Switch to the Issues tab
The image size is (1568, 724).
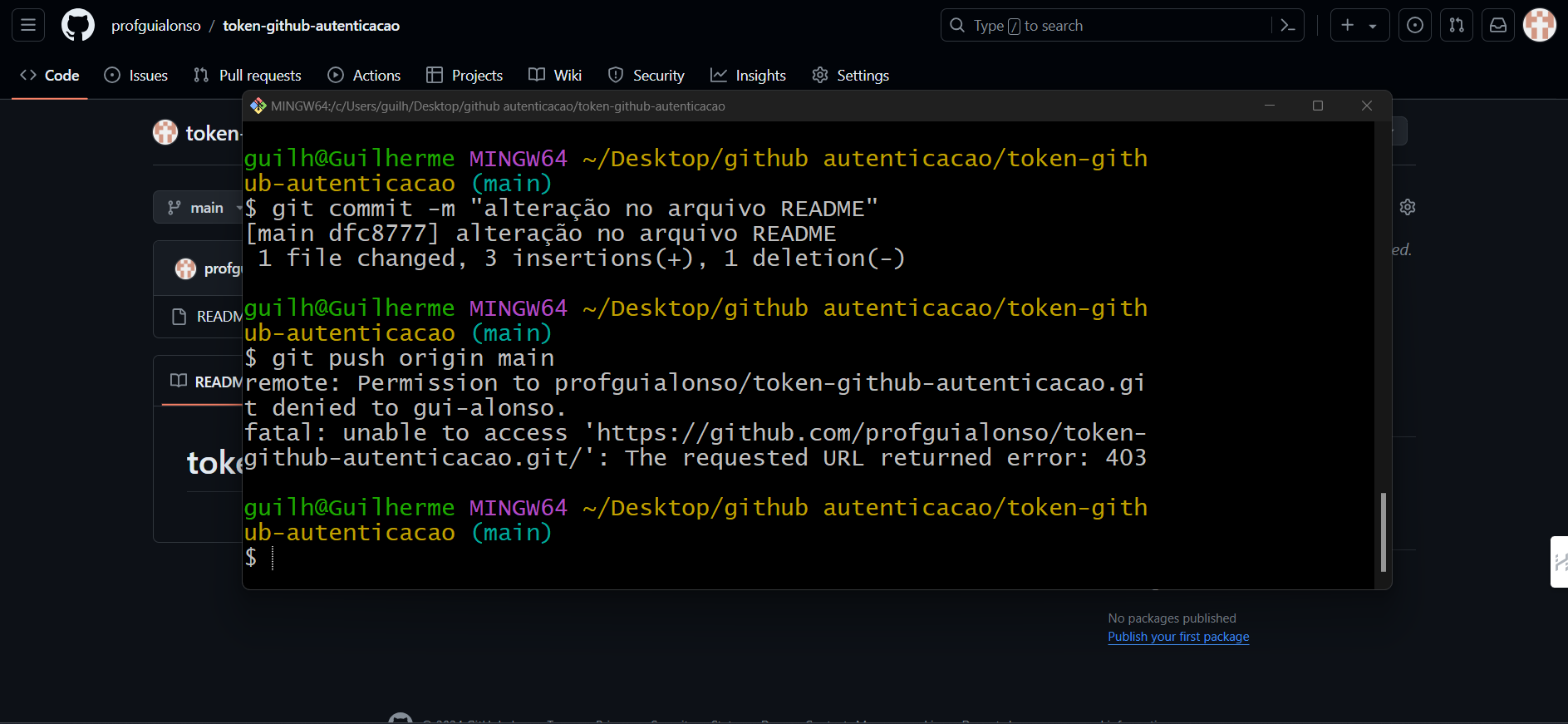click(136, 76)
